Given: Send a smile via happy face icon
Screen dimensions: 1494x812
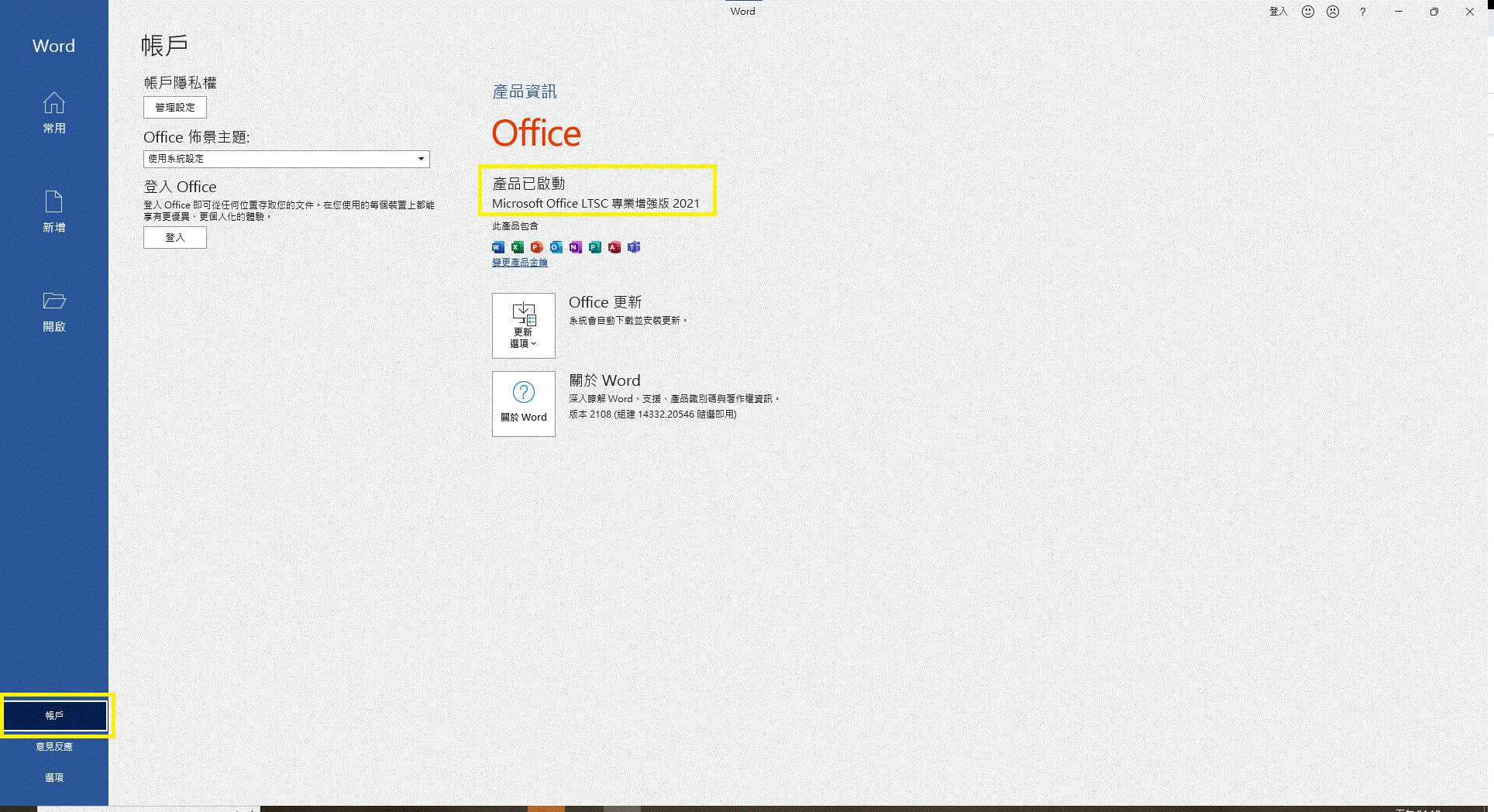Looking at the screenshot, I should point(1308,12).
